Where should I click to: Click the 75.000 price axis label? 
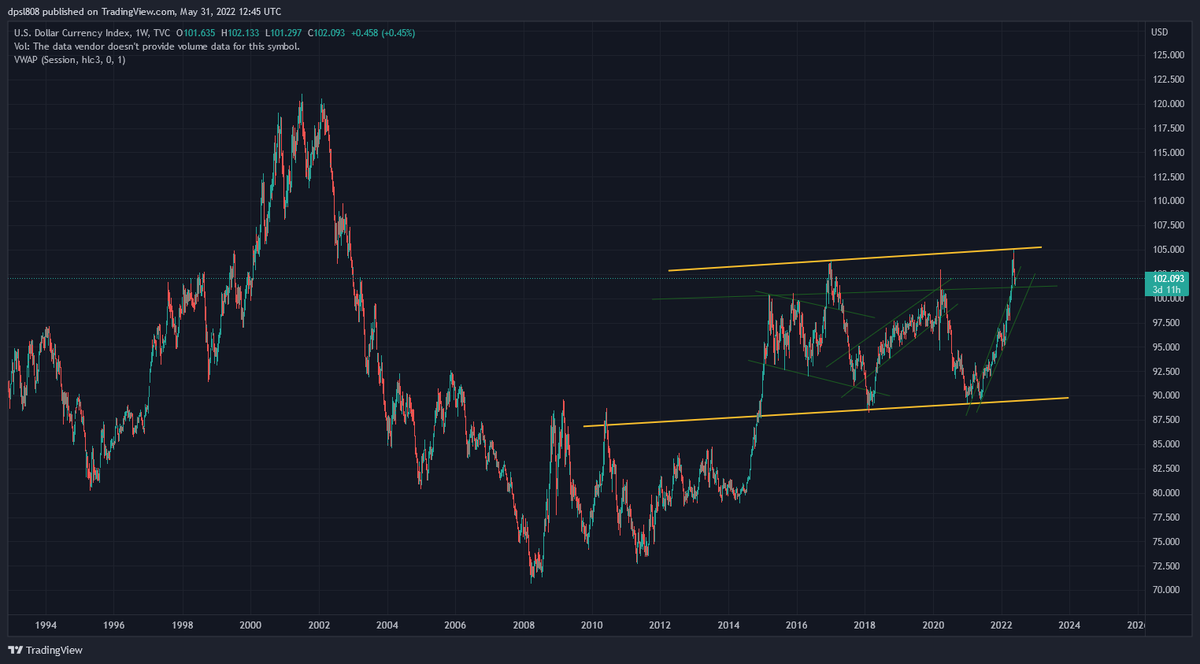[1167, 542]
